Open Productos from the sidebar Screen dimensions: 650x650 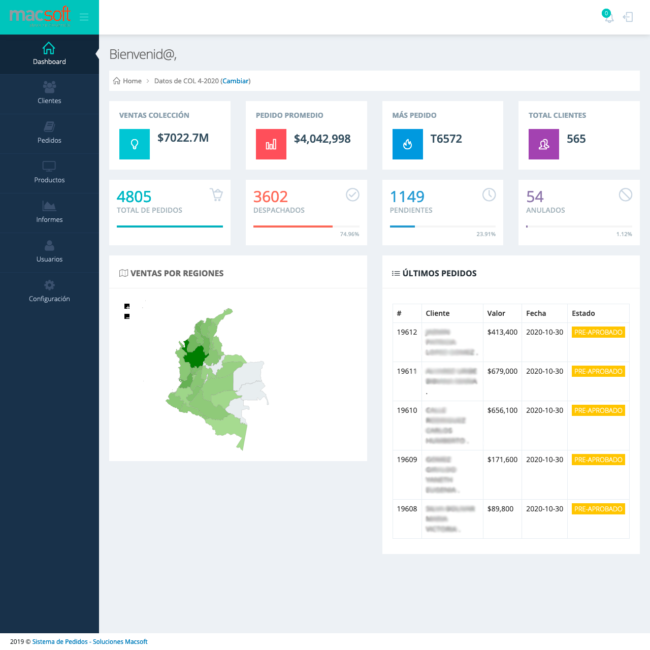coord(49,172)
